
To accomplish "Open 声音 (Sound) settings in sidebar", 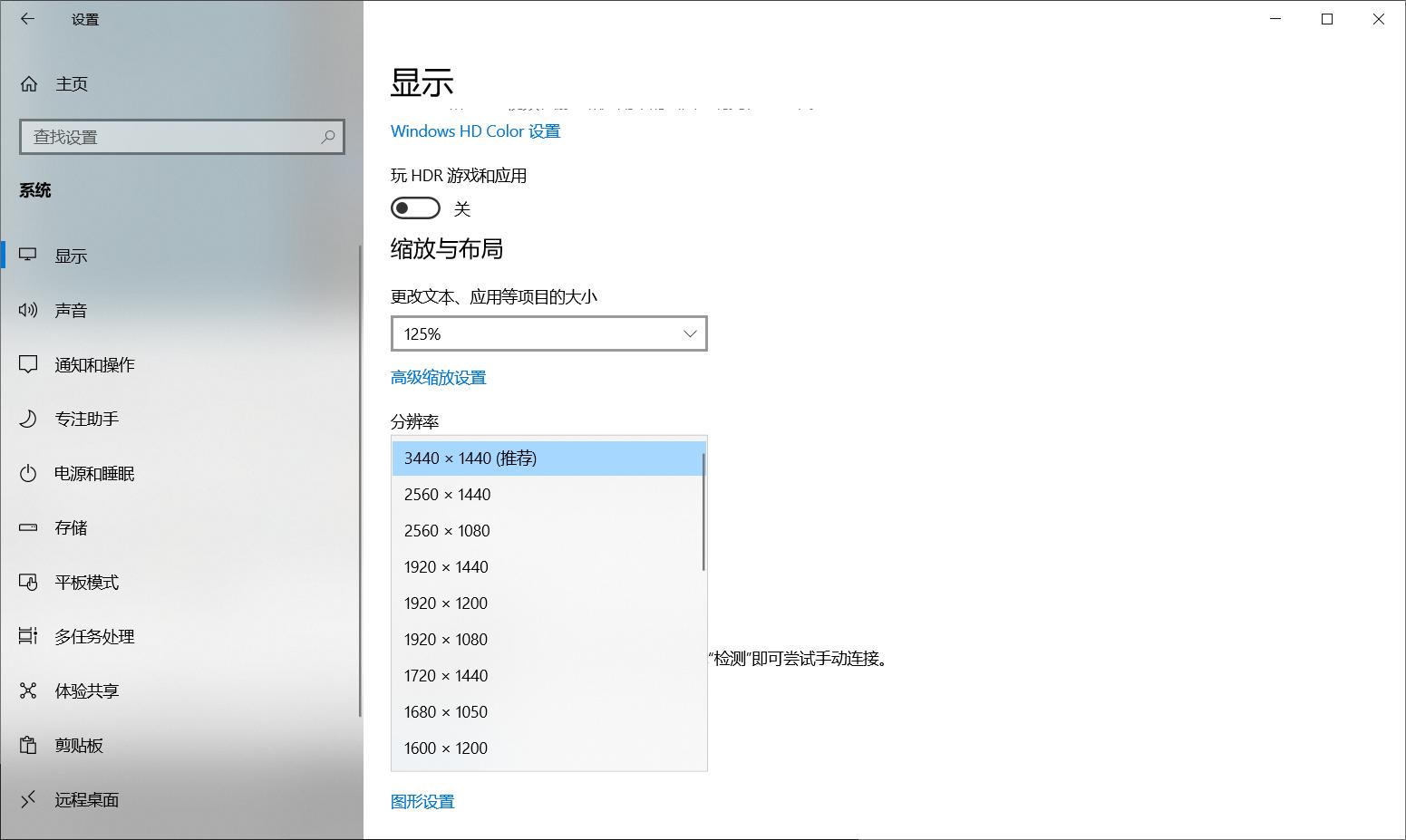I will 72,310.
